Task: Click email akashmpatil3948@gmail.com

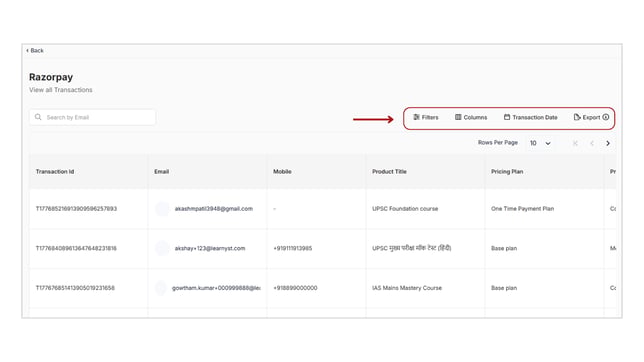Action: tap(214, 209)
